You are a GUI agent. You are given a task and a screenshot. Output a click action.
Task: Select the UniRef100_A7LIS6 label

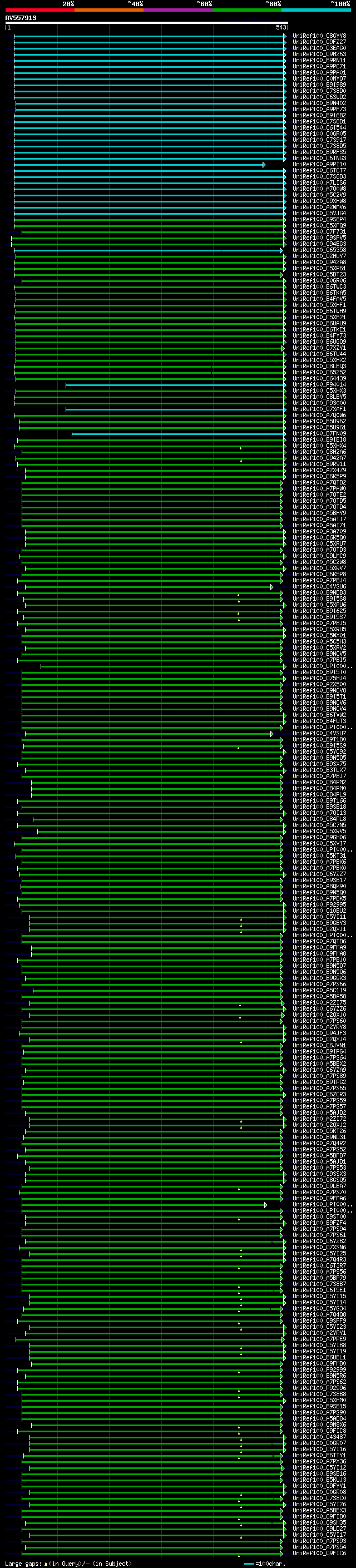coord(319,182)
